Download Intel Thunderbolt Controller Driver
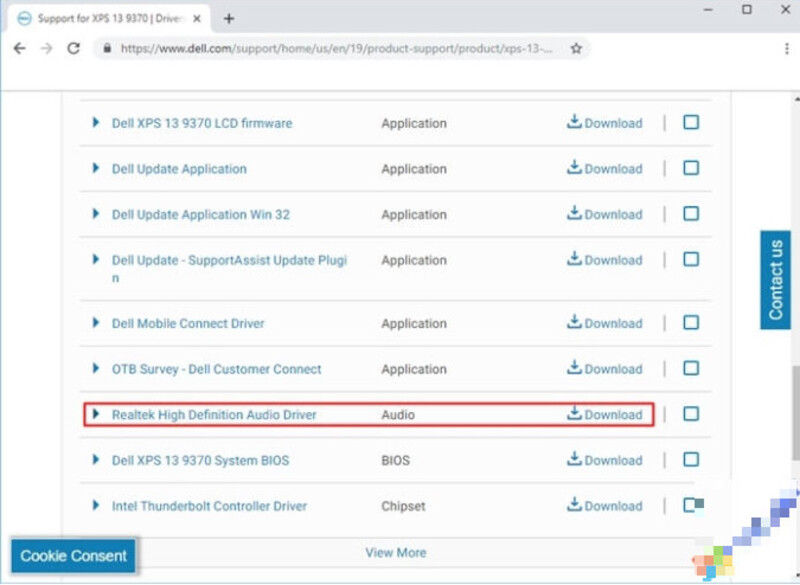800x585 pixels. pos(605,506)
